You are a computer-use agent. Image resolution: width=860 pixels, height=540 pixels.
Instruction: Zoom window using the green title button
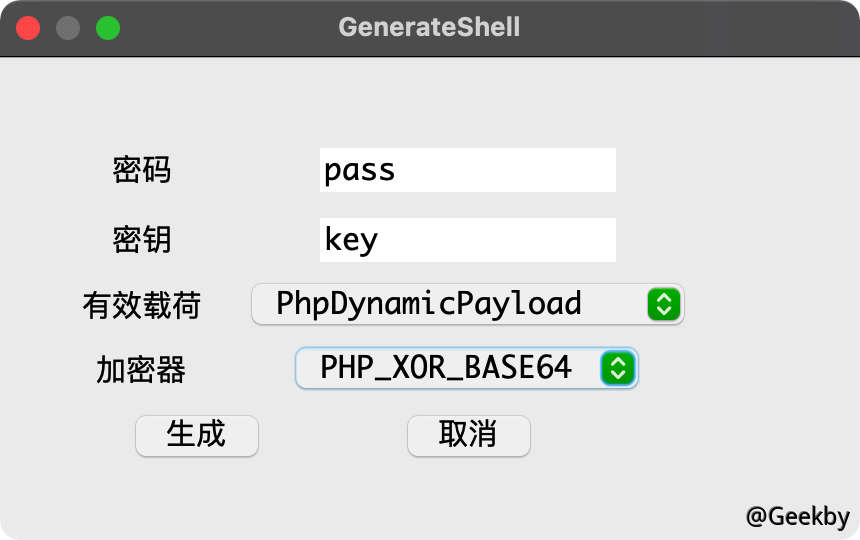pyautogui.click(x=108, y=28)
